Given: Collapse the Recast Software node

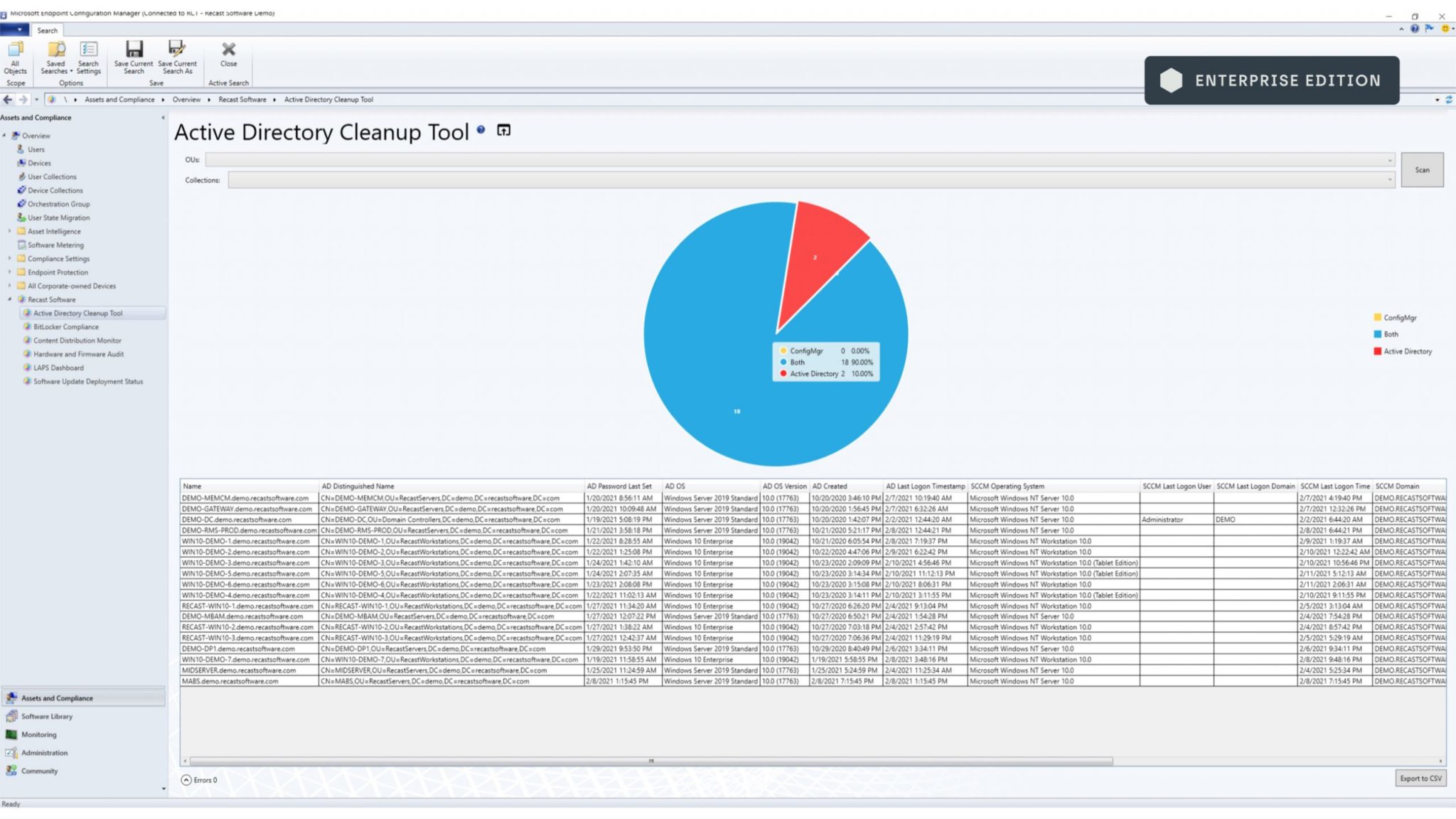Looking at the screenshot, I should pyautogui.click(x=9, y=299).
